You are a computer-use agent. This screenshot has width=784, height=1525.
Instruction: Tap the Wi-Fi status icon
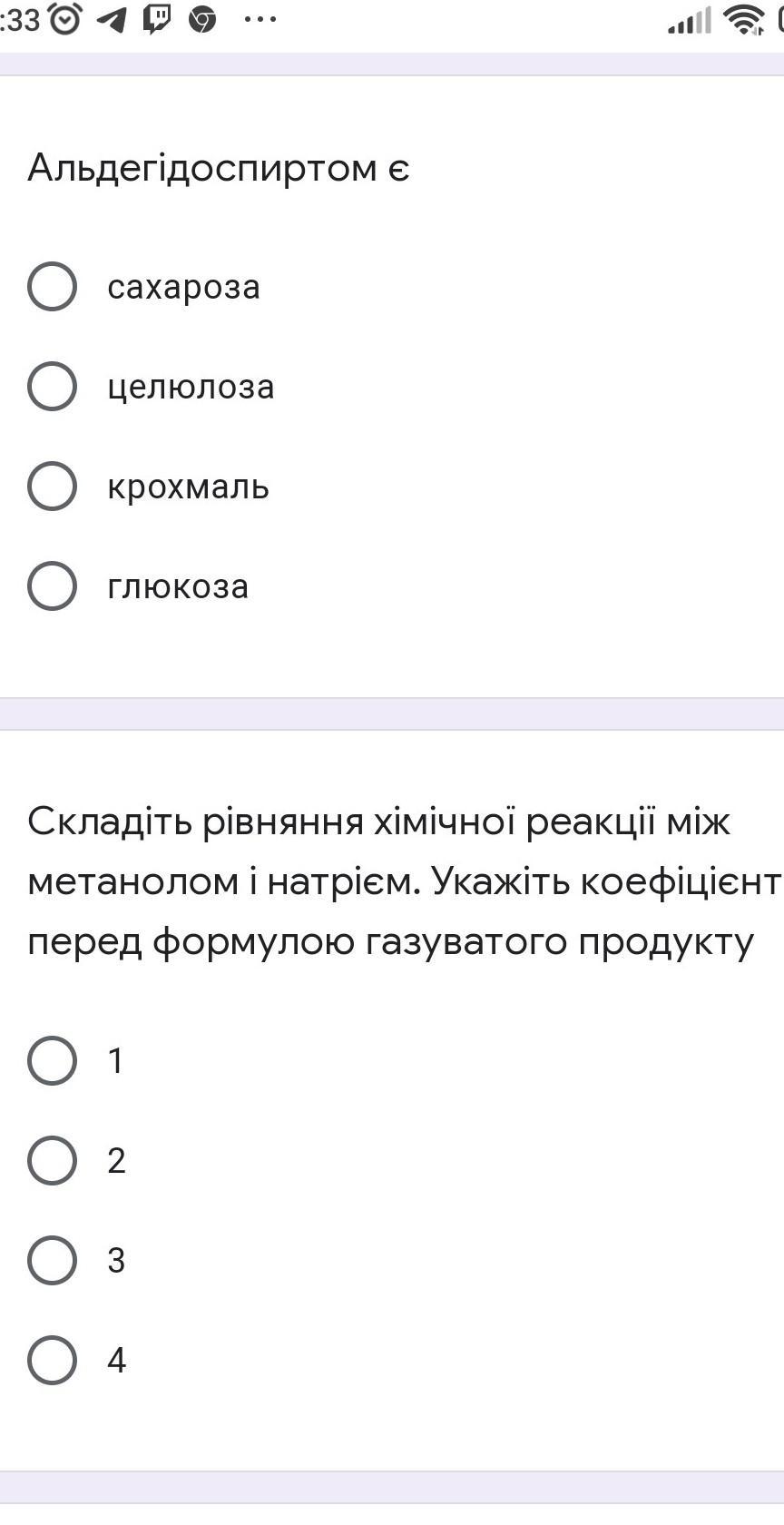coord(744,19)
